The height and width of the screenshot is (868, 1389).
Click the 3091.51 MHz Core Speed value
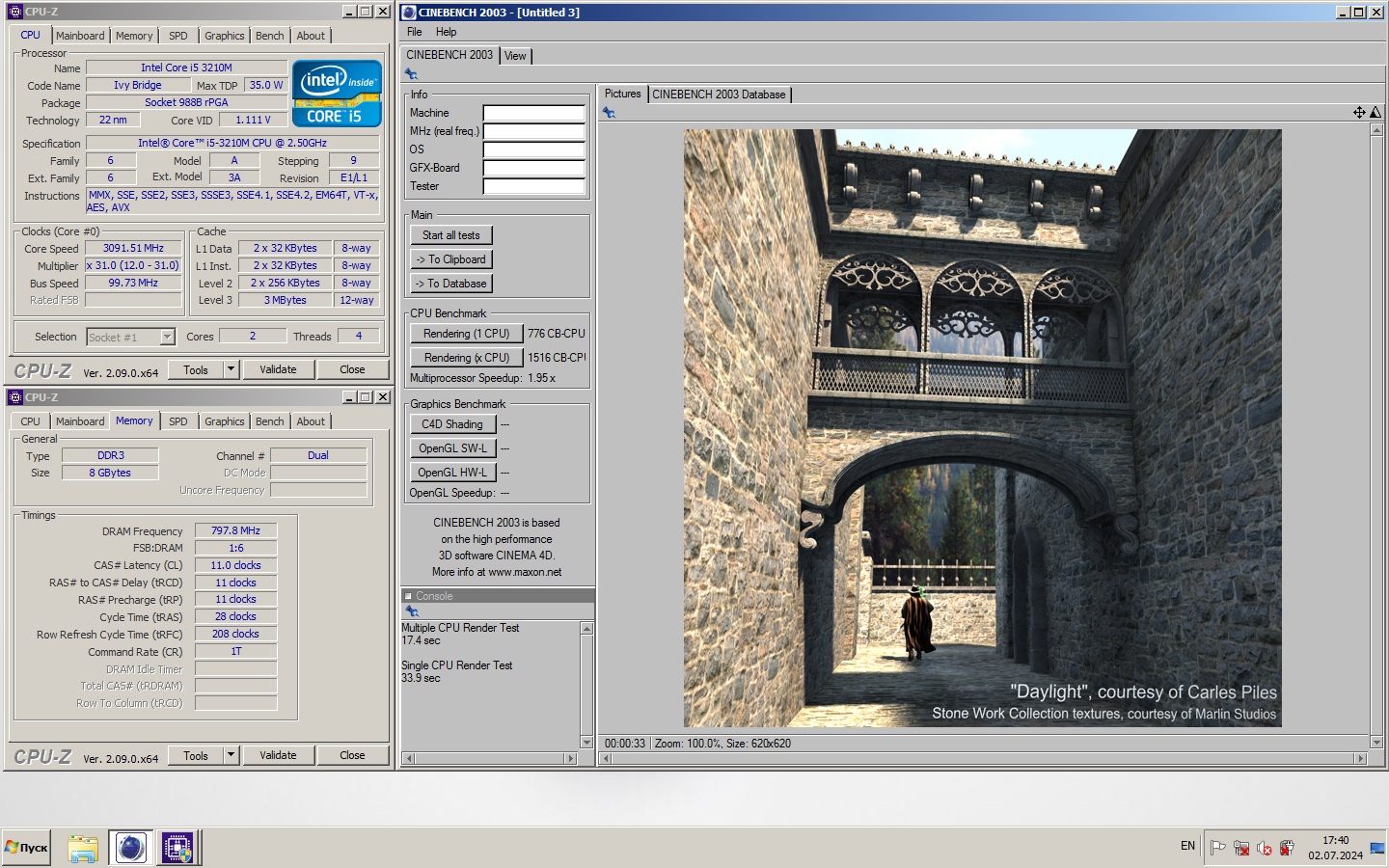point(133,249)
